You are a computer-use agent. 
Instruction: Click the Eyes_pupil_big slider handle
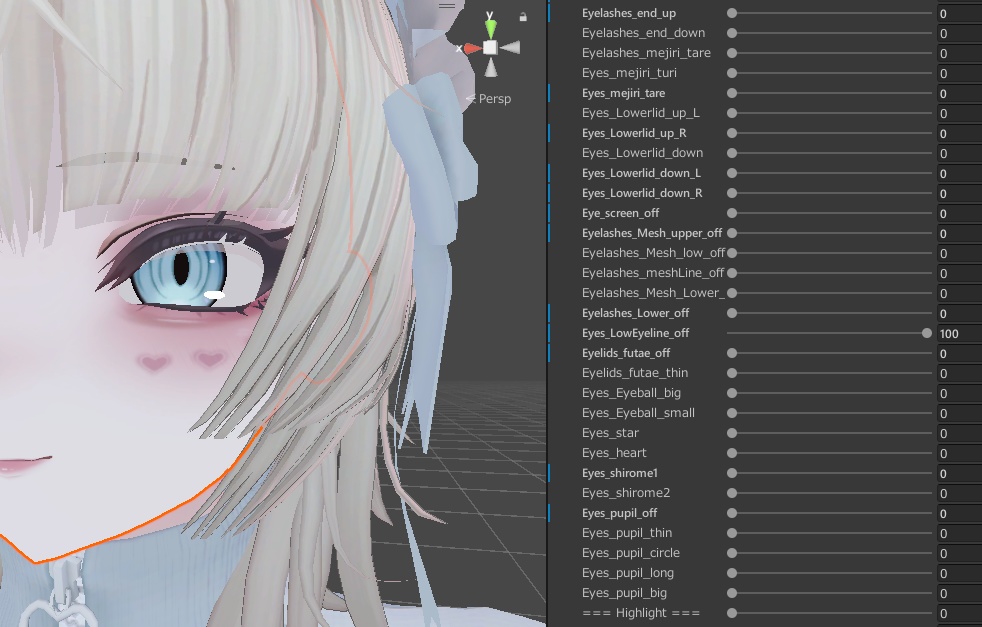pyautogui.click(x=731, y=593)
